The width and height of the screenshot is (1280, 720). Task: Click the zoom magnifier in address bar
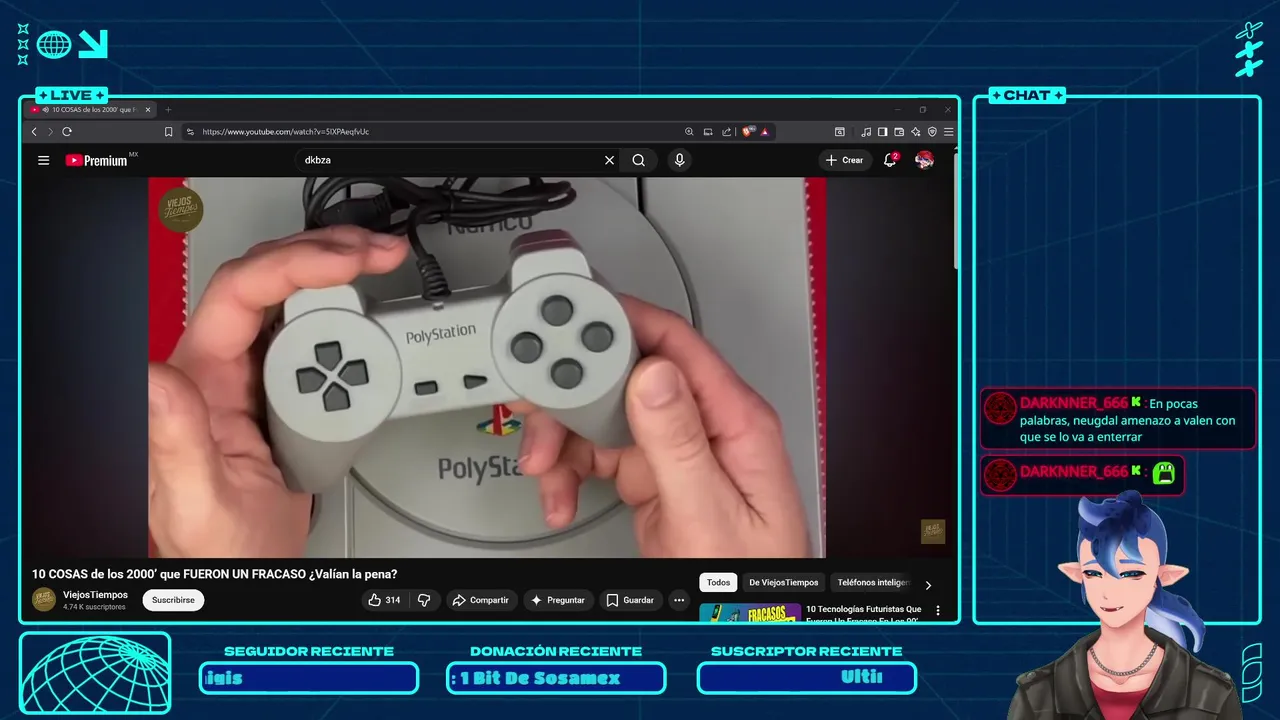coord(689,131)
